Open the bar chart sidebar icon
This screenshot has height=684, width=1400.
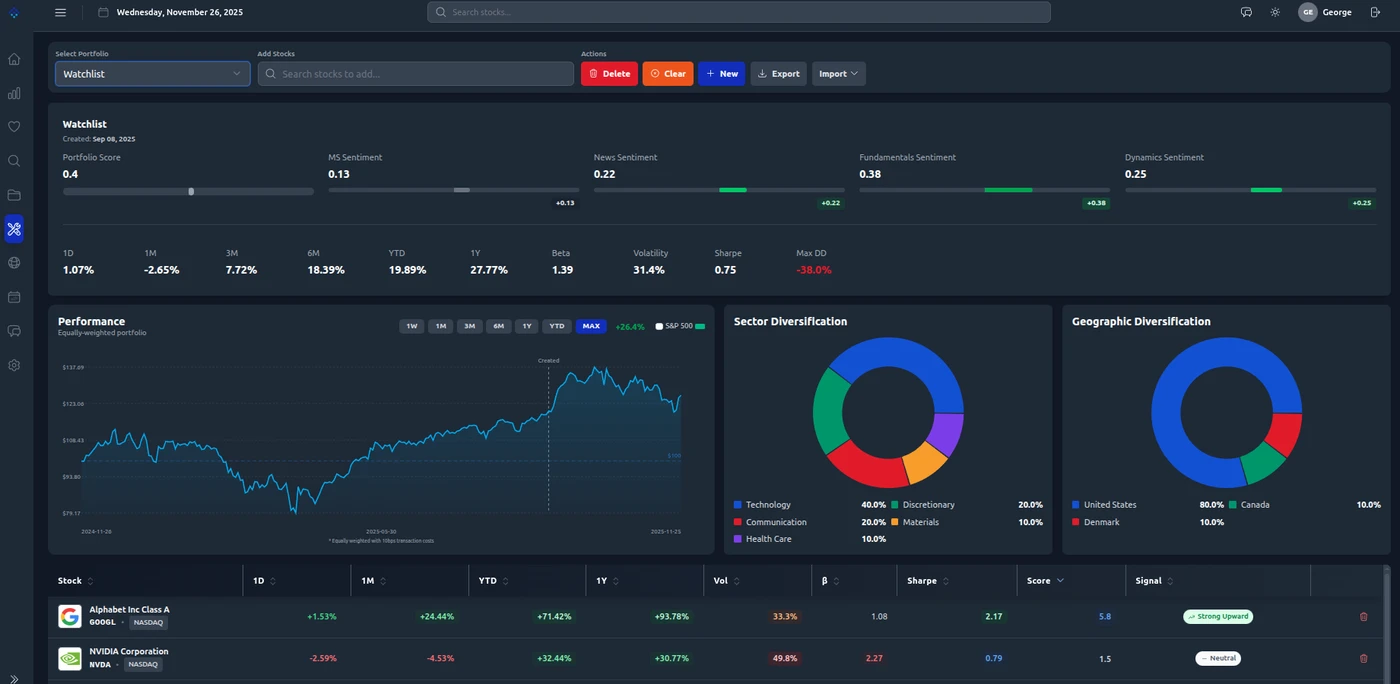tap(14, 93)
